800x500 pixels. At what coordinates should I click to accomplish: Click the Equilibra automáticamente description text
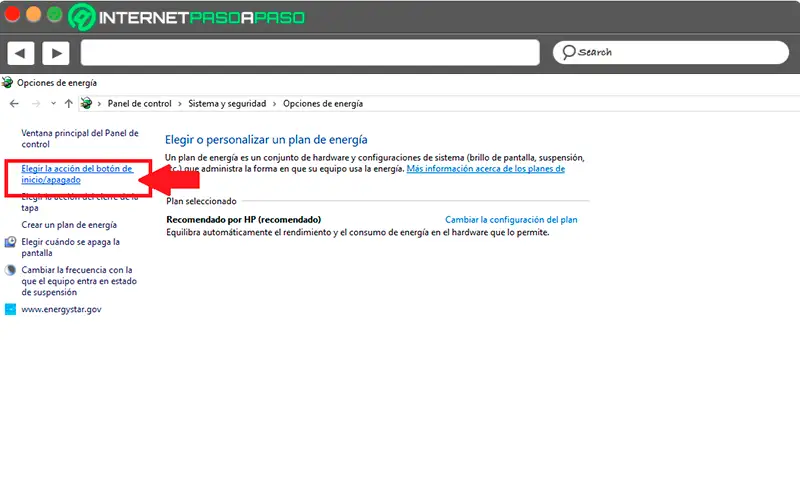(x=358, y=232)
